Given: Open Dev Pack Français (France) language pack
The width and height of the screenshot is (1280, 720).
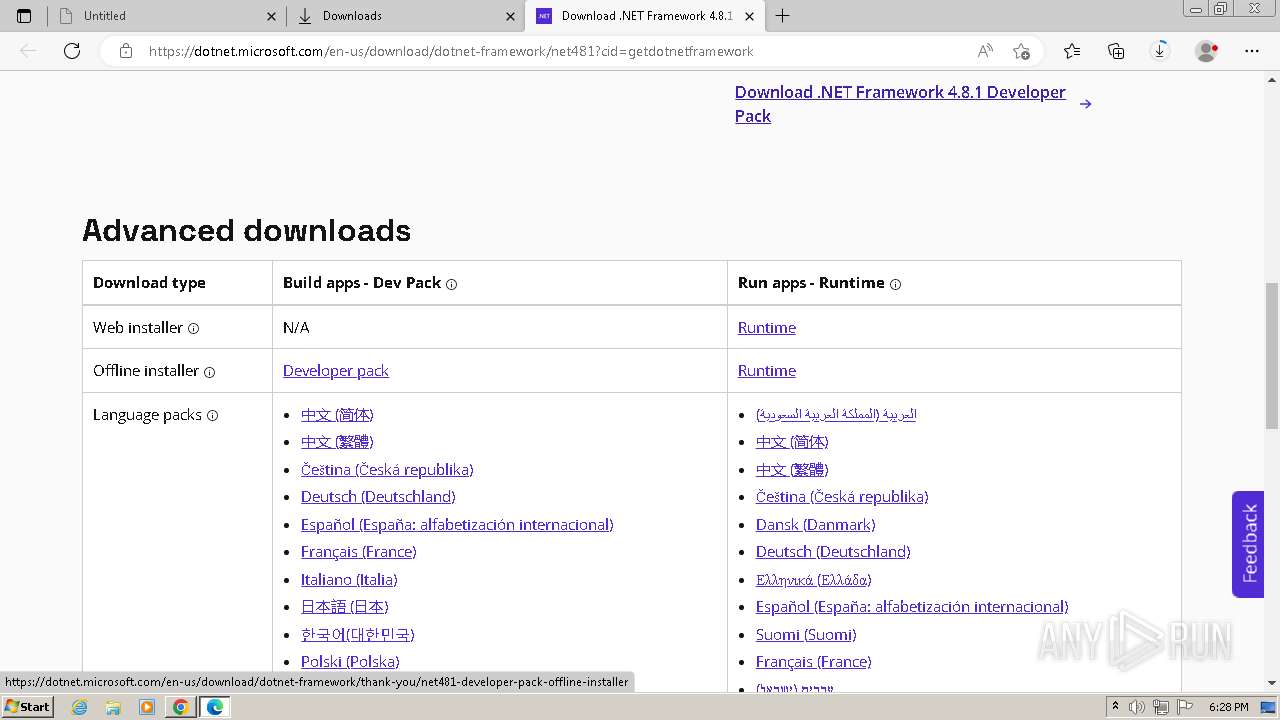Looking at the screenshot, I should (x=359, y=551).
